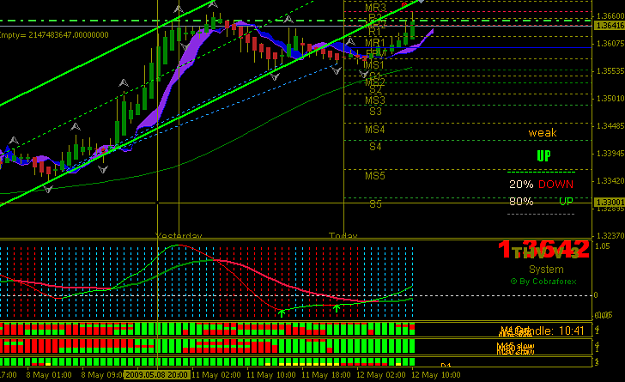
Task: Click the 'System' label under the price
Action: pos(546,270)
